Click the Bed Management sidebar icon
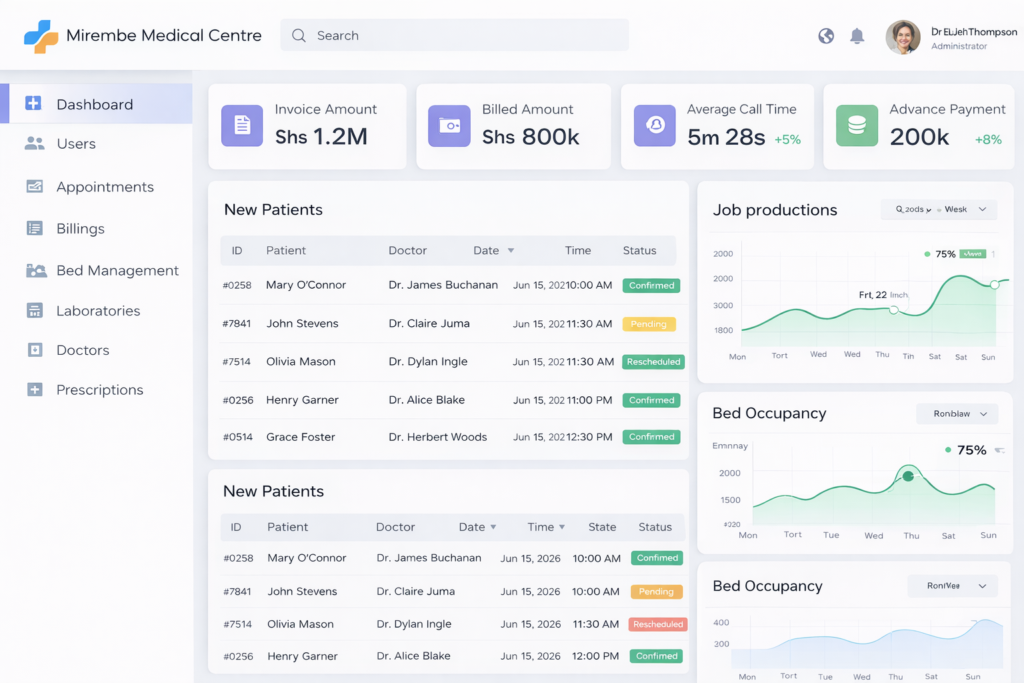1024x683 pixels. (36, 270)
